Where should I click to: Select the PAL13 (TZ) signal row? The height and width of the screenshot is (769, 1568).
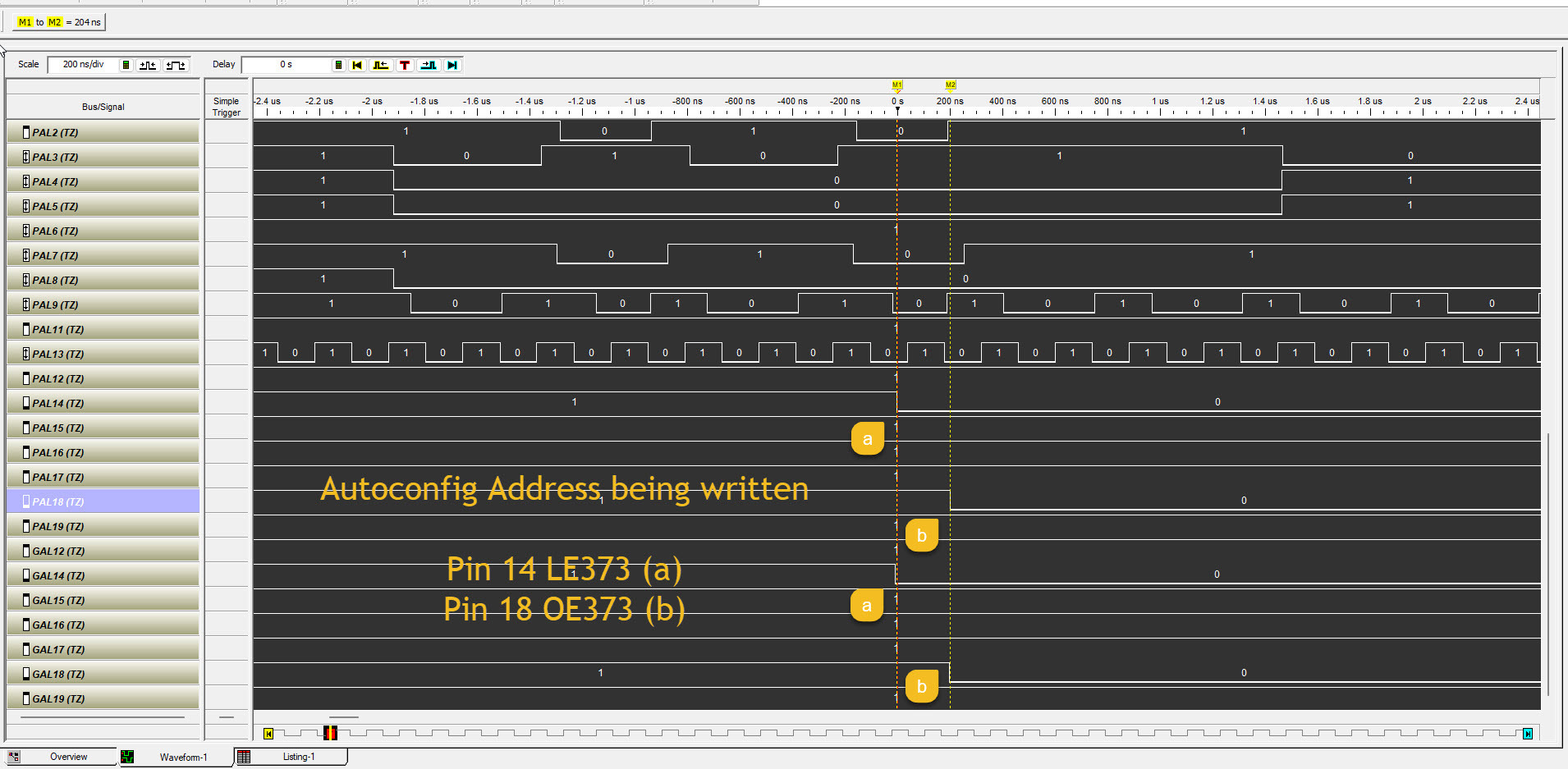[x=103, y=354]
